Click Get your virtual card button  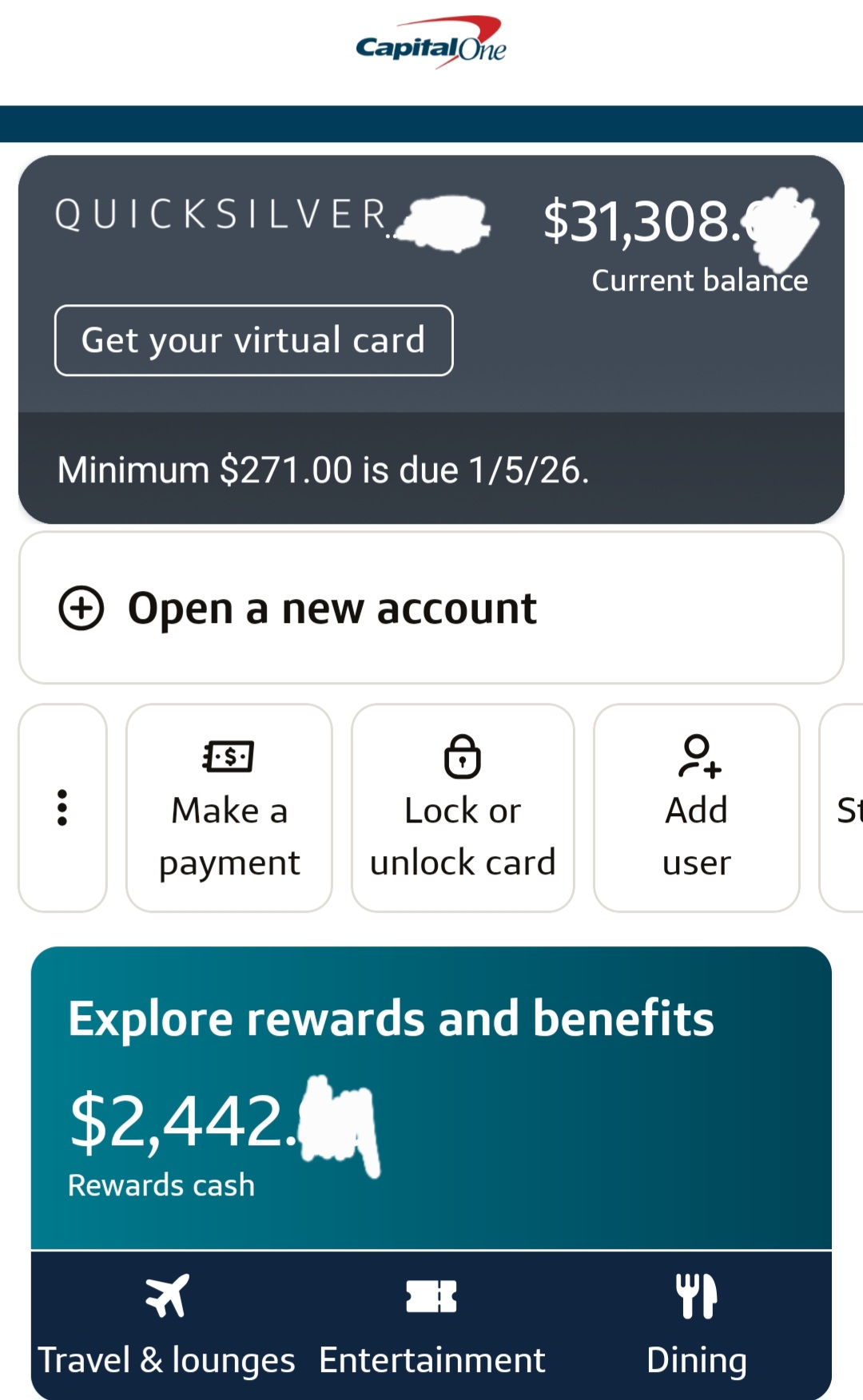click(253, 340)
